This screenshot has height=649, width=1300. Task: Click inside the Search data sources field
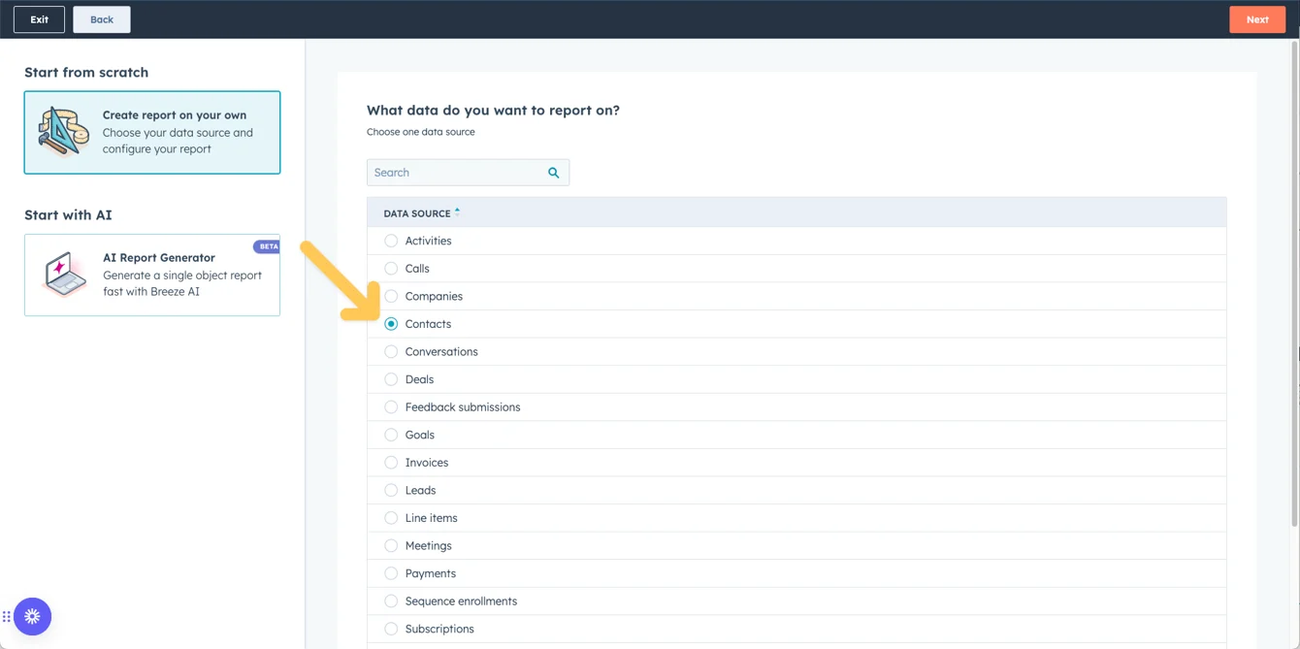(x=450, y=172)
